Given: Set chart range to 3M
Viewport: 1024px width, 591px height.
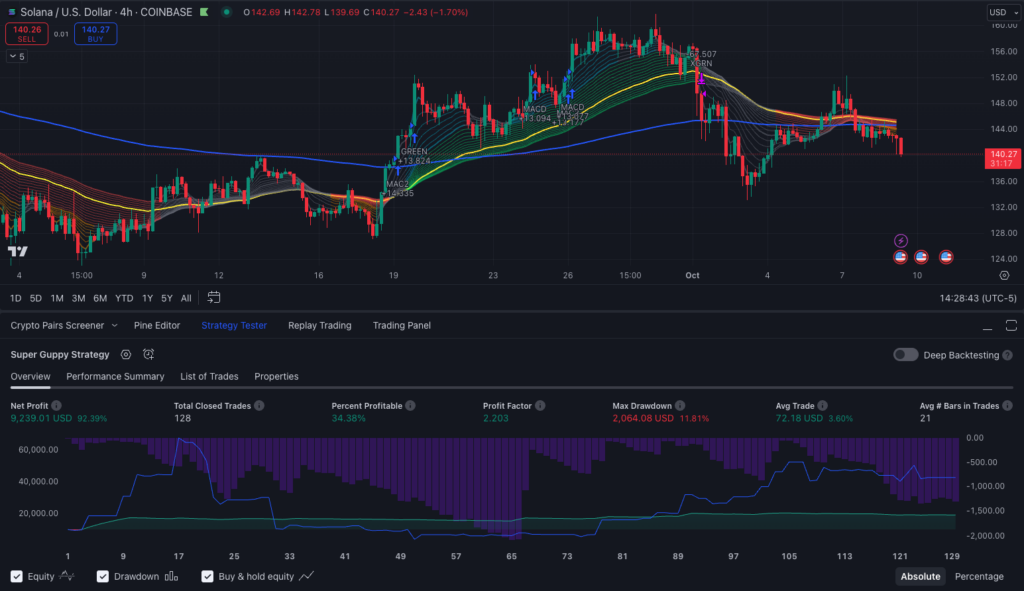Looking at the screenshot, I should tap(78, 298).
